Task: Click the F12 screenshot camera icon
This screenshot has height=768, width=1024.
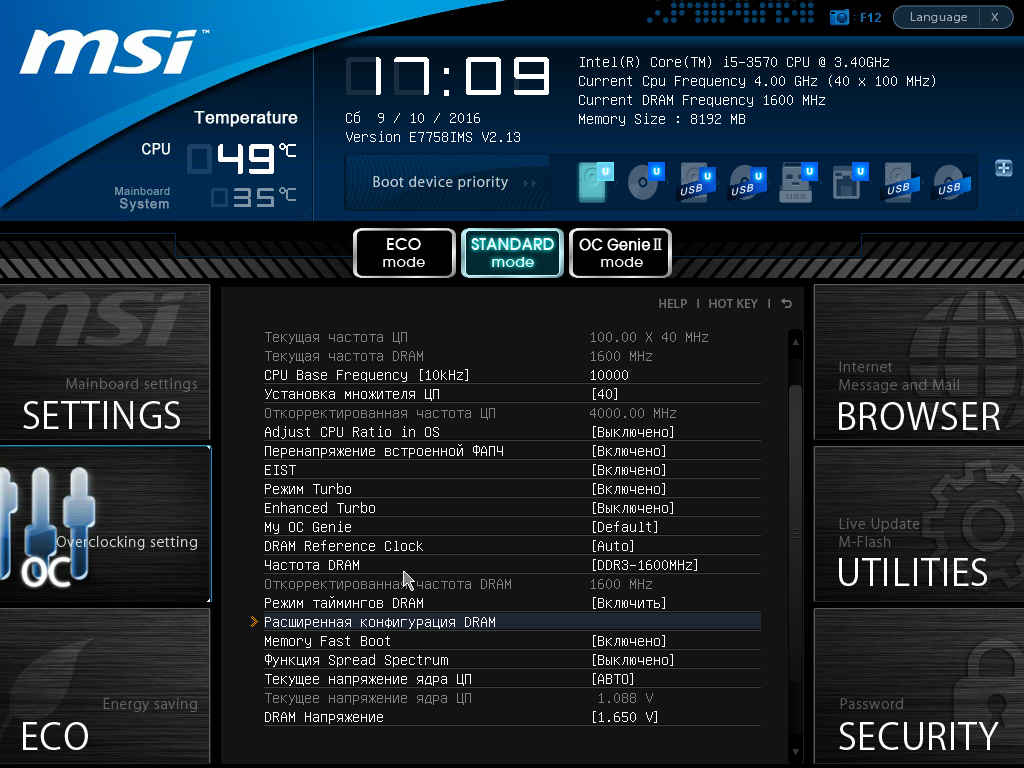Action: click(x=839, y=17)
